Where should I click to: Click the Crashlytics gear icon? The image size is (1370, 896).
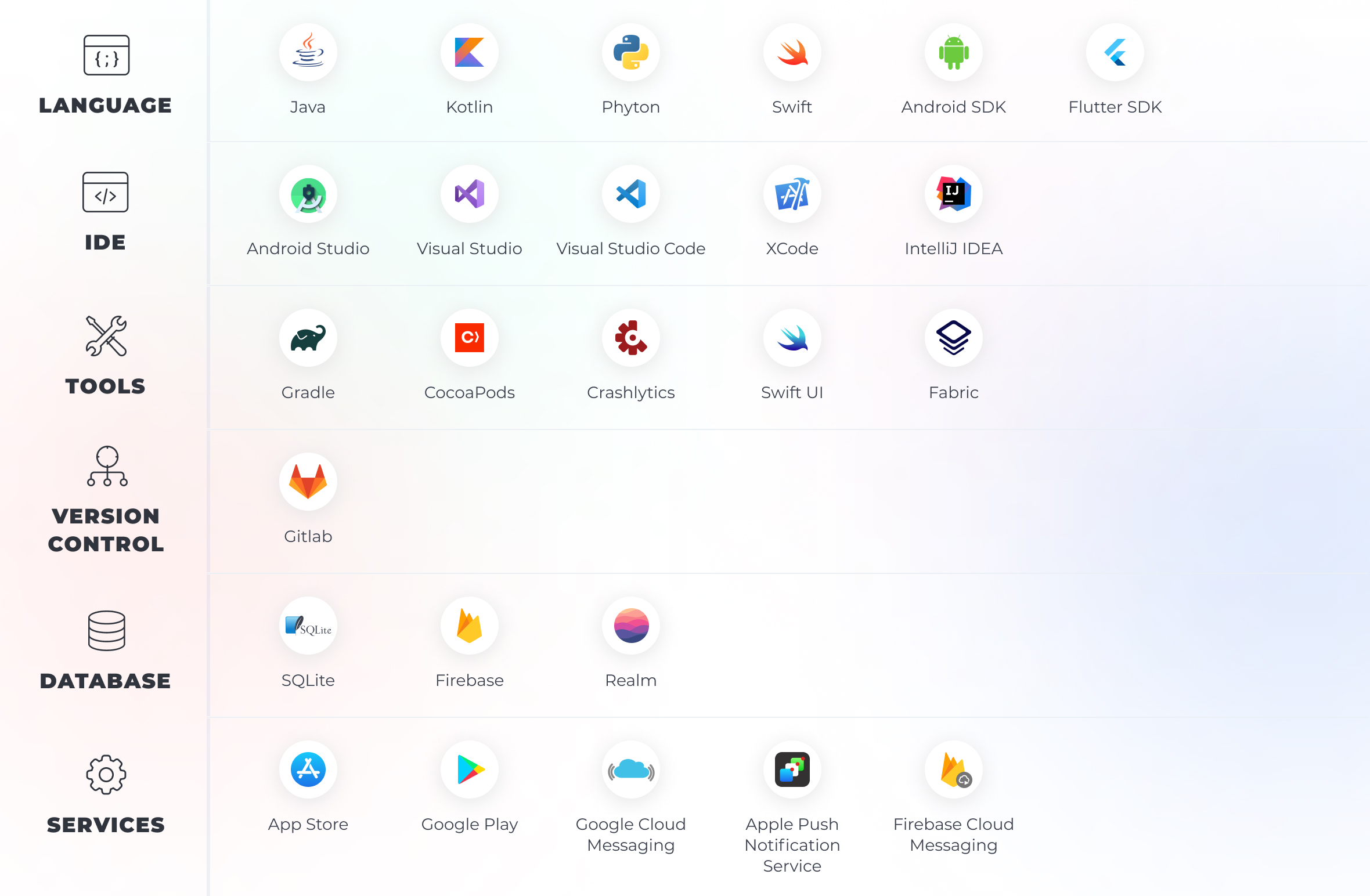631,338
